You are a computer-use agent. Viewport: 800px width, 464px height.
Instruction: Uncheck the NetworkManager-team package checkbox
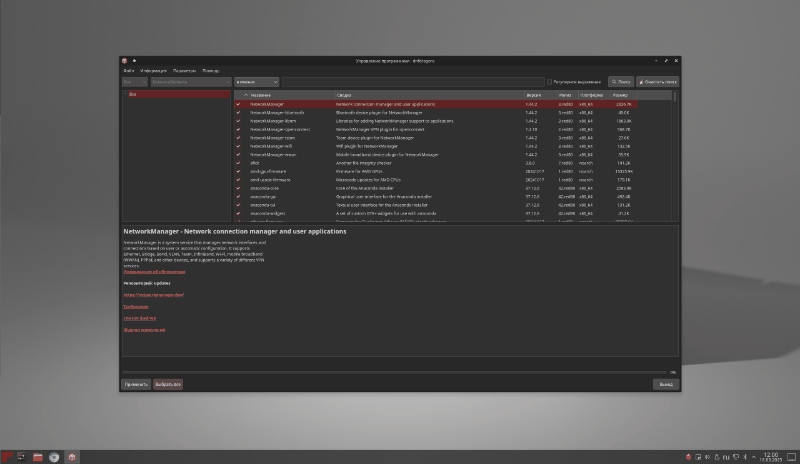click(x=238, y=138)
